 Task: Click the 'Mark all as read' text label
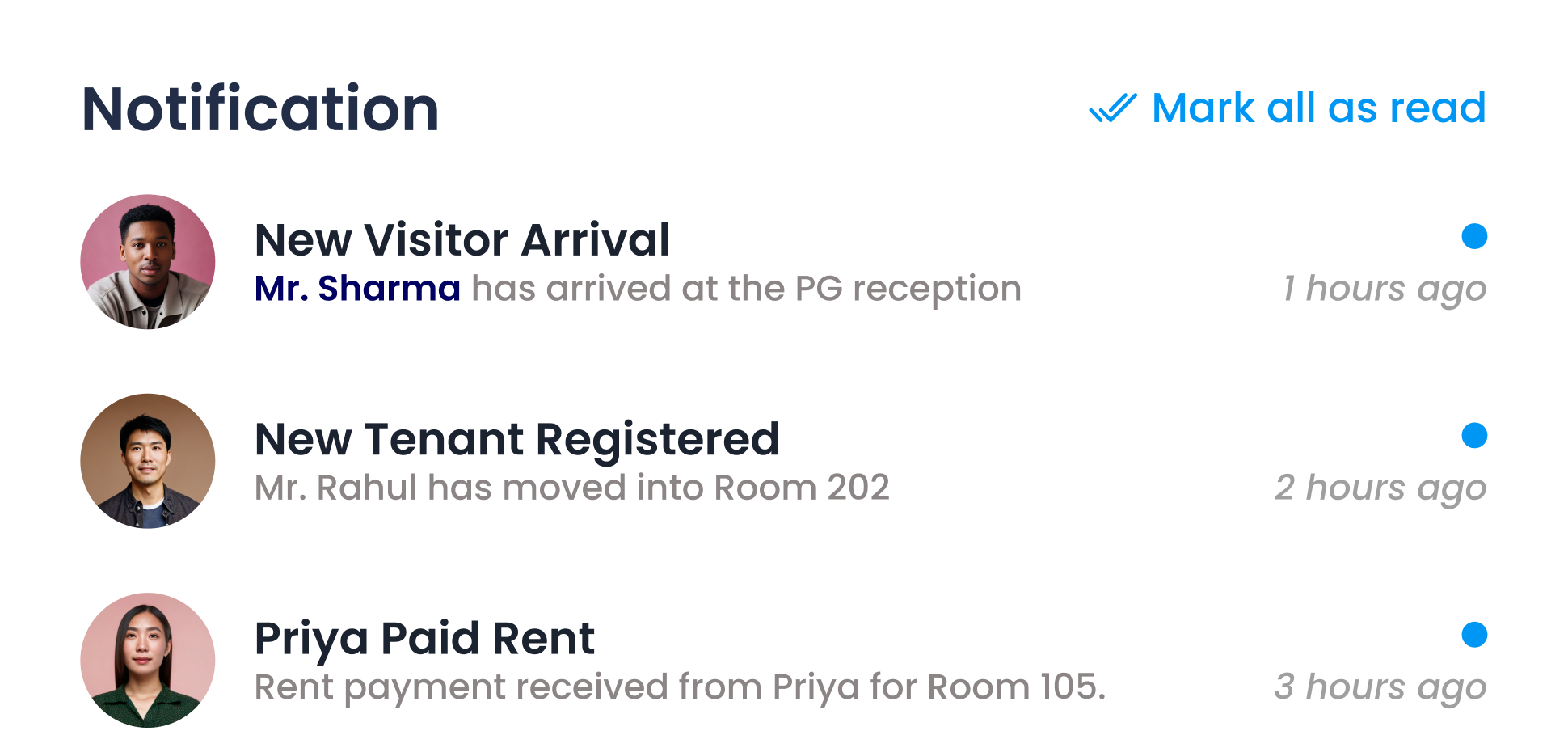(1318, 108)
